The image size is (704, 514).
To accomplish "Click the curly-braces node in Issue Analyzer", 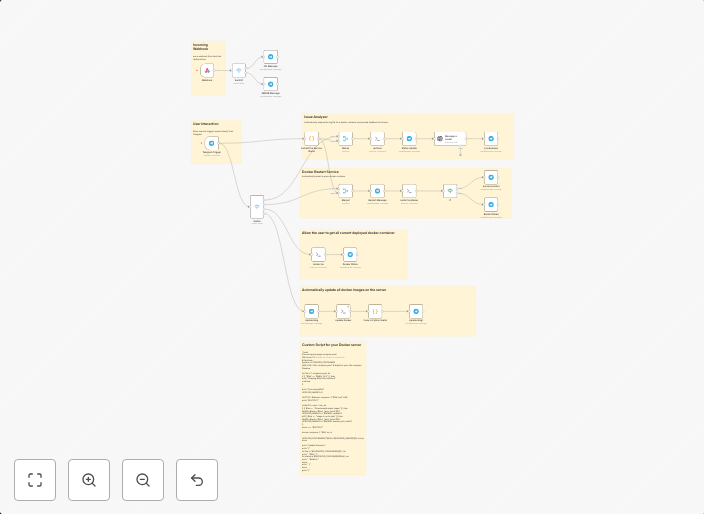I will pos(311,139).
